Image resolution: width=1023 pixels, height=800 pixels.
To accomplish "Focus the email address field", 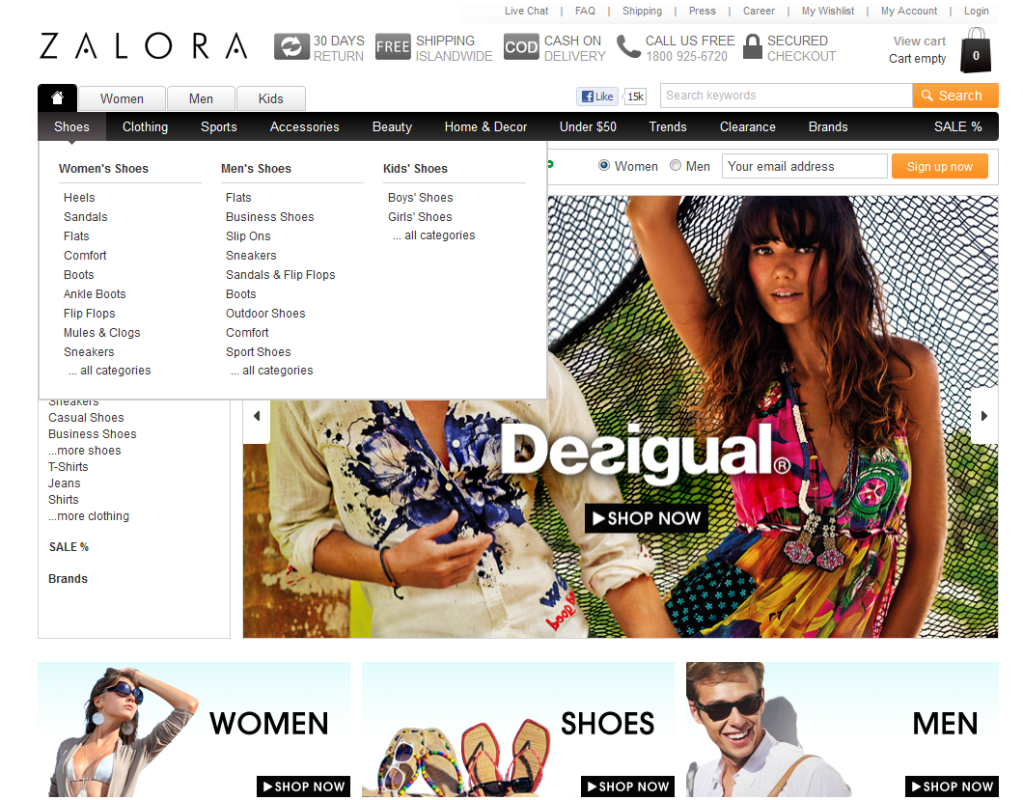I will 804,166.
